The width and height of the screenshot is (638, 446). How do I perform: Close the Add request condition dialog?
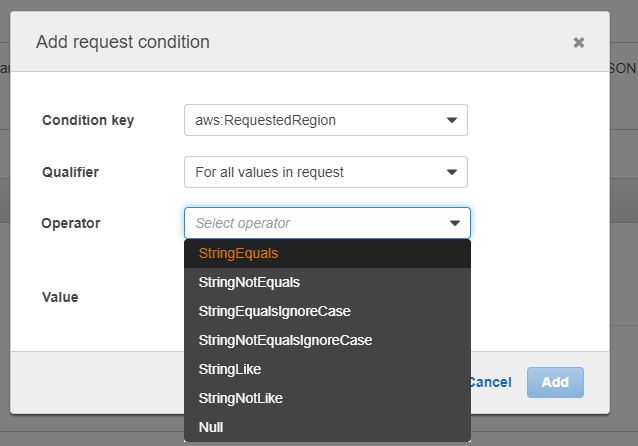pyautogui.click(x=578, y=43)
